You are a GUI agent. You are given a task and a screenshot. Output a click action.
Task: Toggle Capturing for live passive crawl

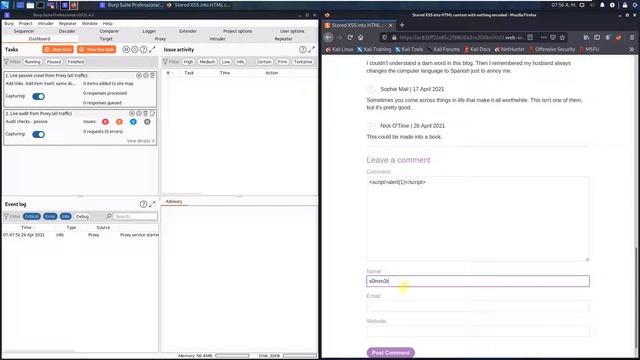click(x=38, y=96)
